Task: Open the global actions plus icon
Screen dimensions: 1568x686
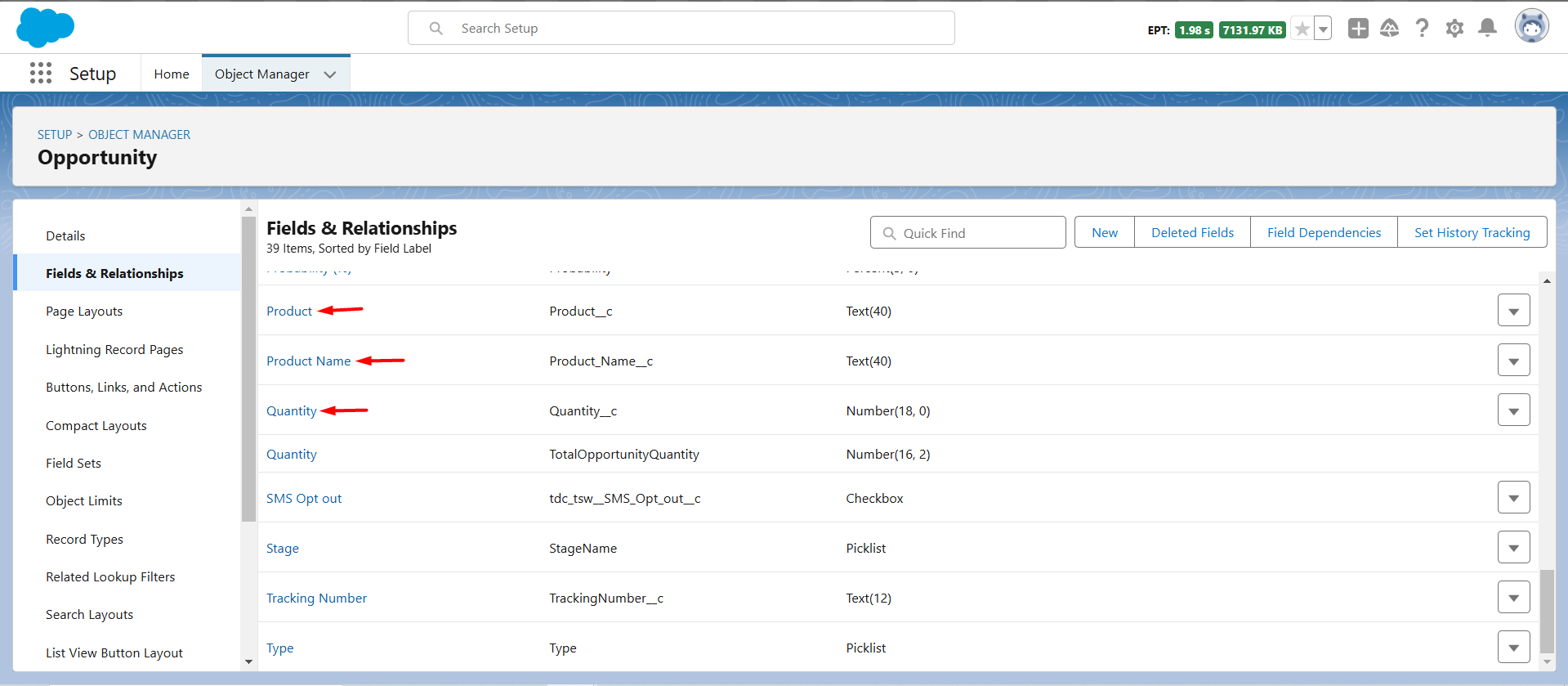Action: (1358, 29)
